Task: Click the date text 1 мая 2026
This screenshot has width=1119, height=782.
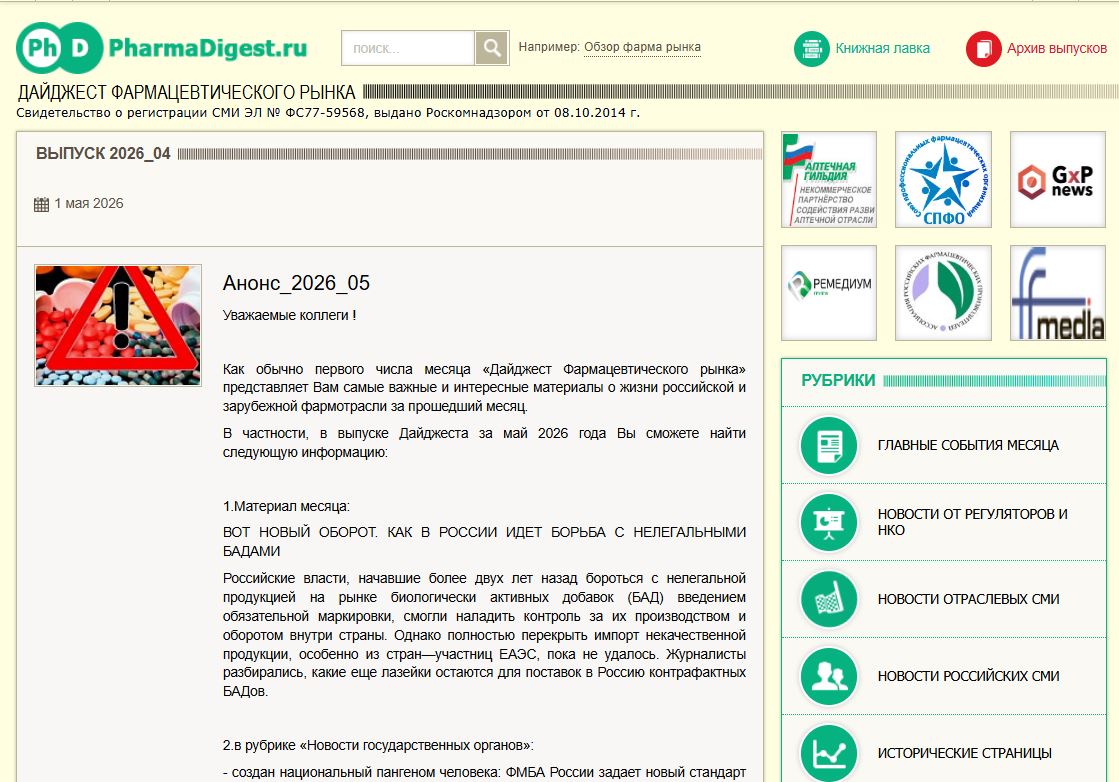Action: coord(88,203)
